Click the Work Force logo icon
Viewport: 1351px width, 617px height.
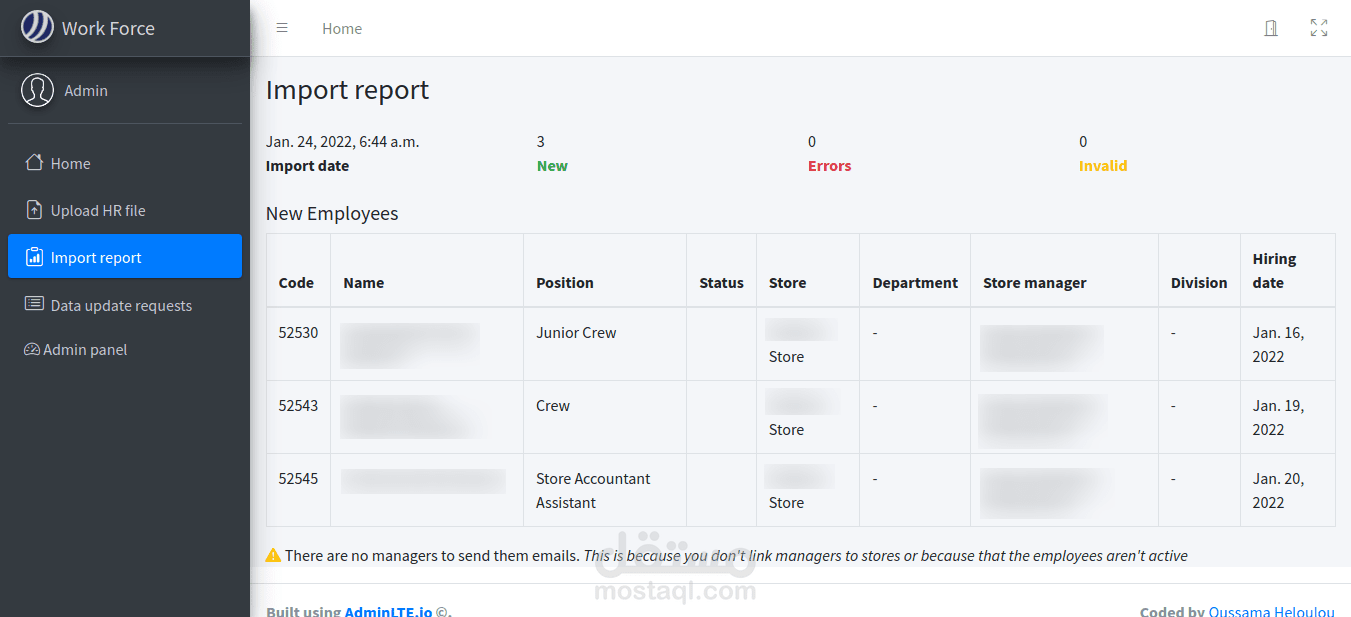[38, 27]
